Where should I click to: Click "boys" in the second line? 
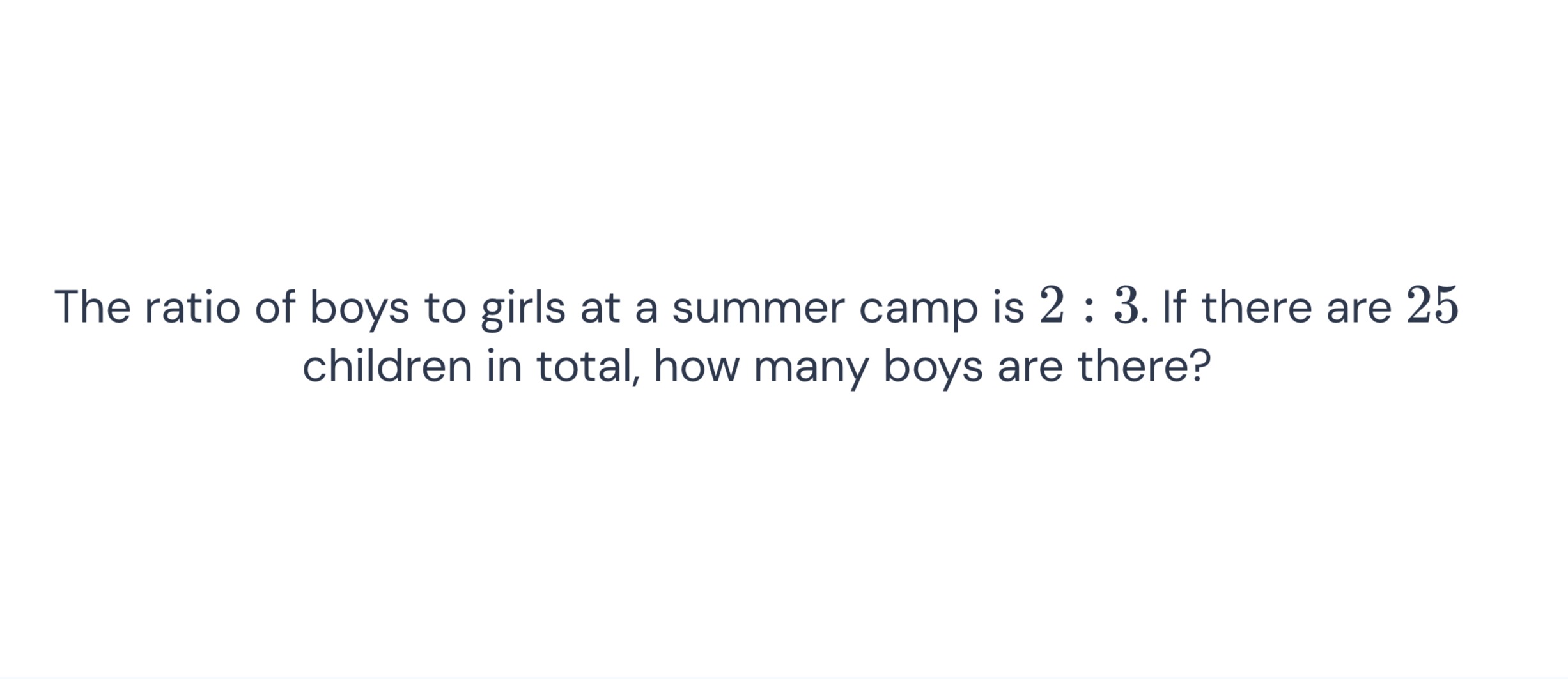click(x=933, y=368)
